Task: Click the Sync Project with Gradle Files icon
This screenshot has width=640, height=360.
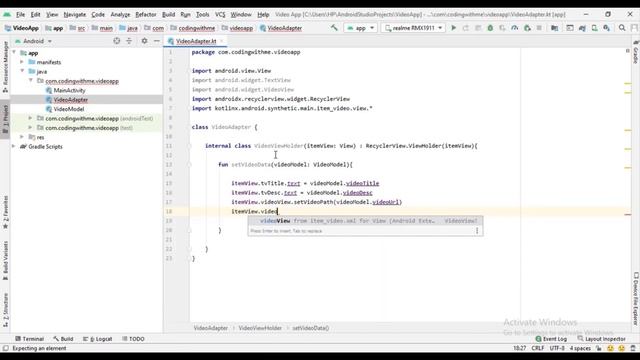Action: tap(582, 28)
